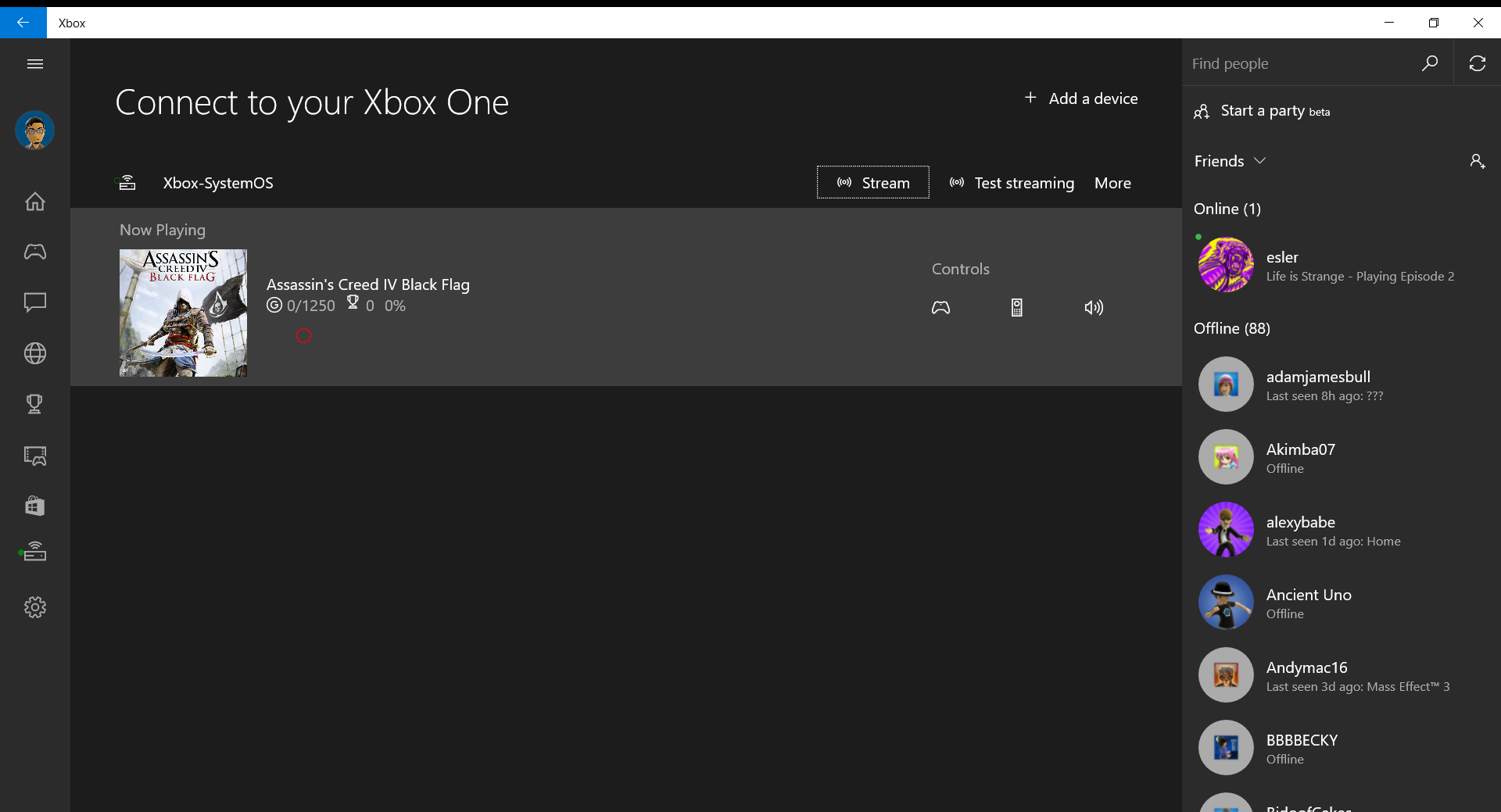
Task: Open the media remote under Controls
Action: [1016, 307]
